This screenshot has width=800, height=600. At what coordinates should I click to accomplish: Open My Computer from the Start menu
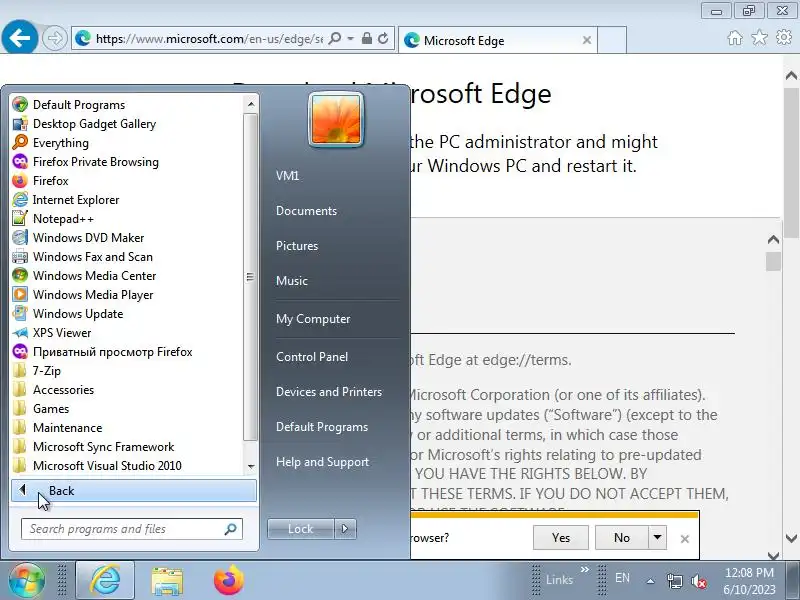point(313,319)
